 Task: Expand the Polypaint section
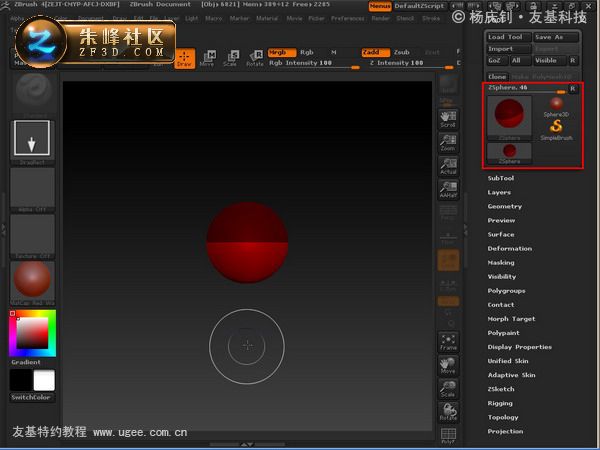click(503, 333)
